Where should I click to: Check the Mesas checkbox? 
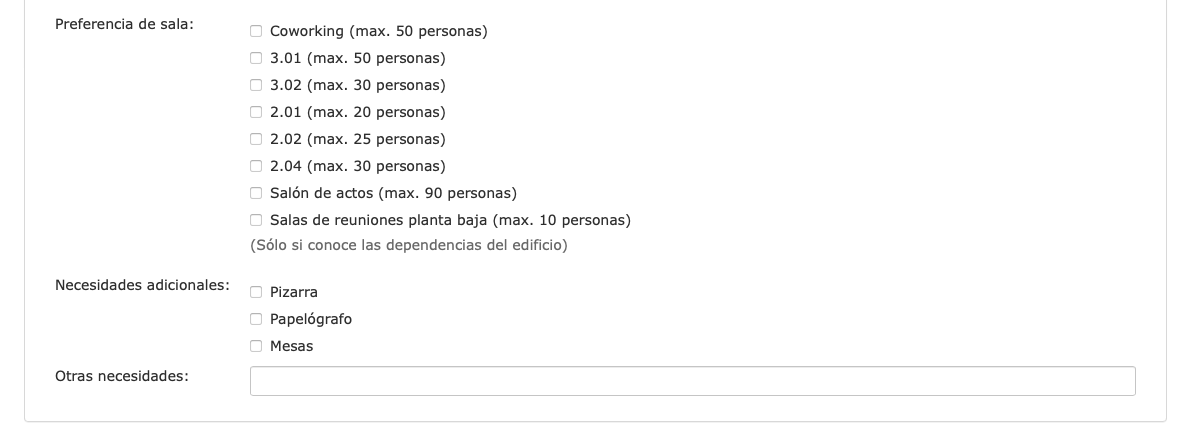pos(256,346)
